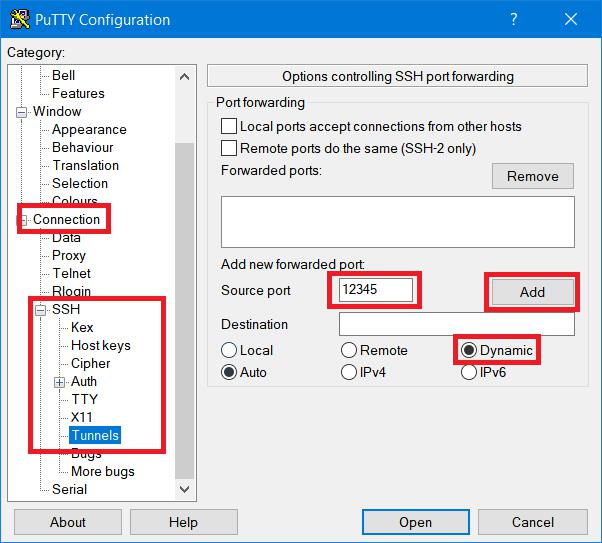602x543 pixels.
Task: Expand the Auth tree node
Action: click(x=59, y=382)
